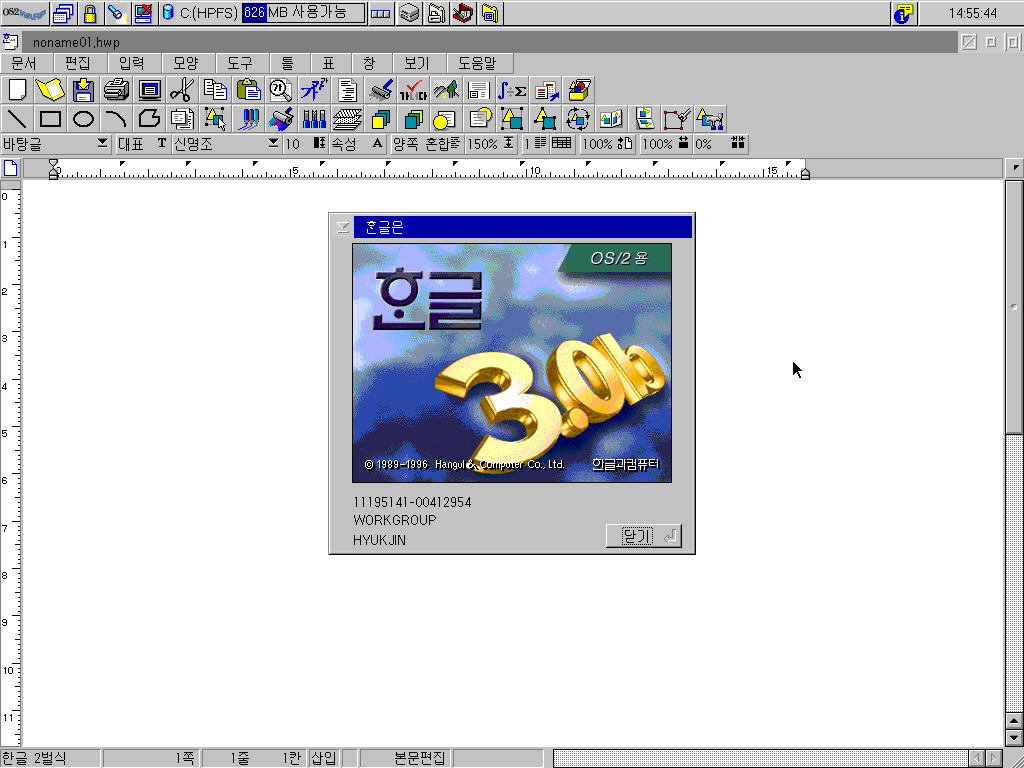Select the freeform polygon drawing tool
The image size is (1024, 768).
click(150, 119)
